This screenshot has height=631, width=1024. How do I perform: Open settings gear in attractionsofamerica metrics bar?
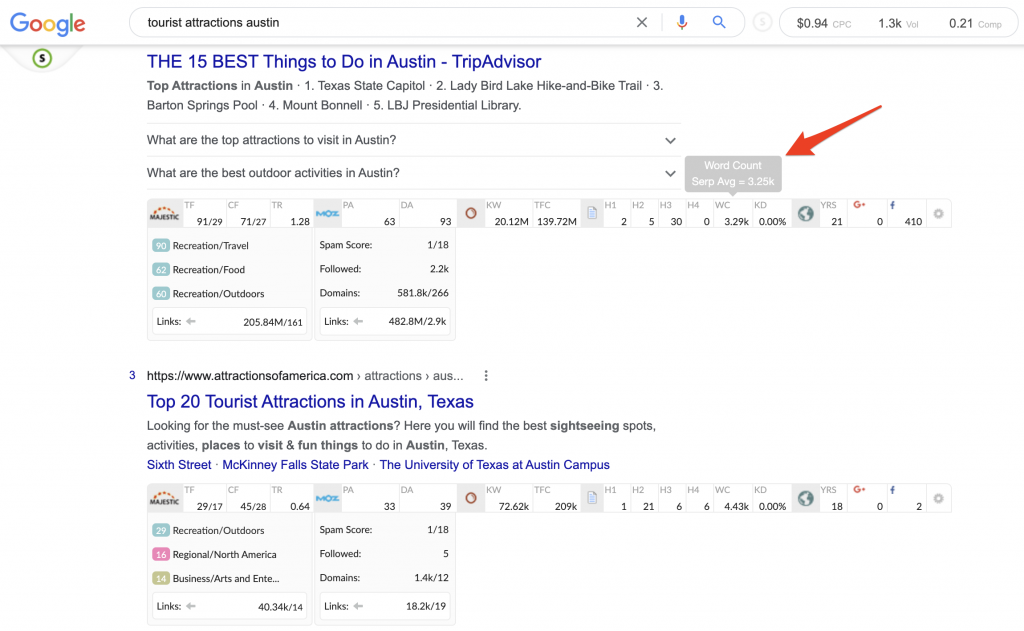click(938, 498)
